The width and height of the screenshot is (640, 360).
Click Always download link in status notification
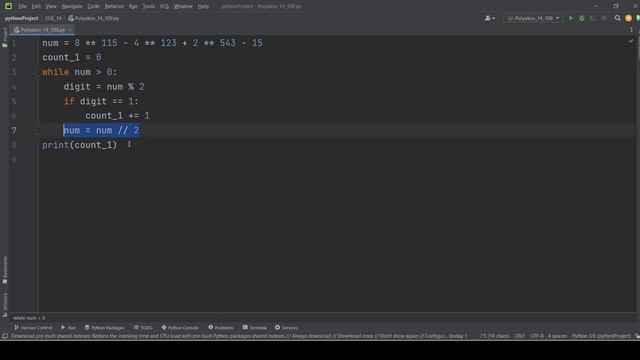tap(311, 336)
